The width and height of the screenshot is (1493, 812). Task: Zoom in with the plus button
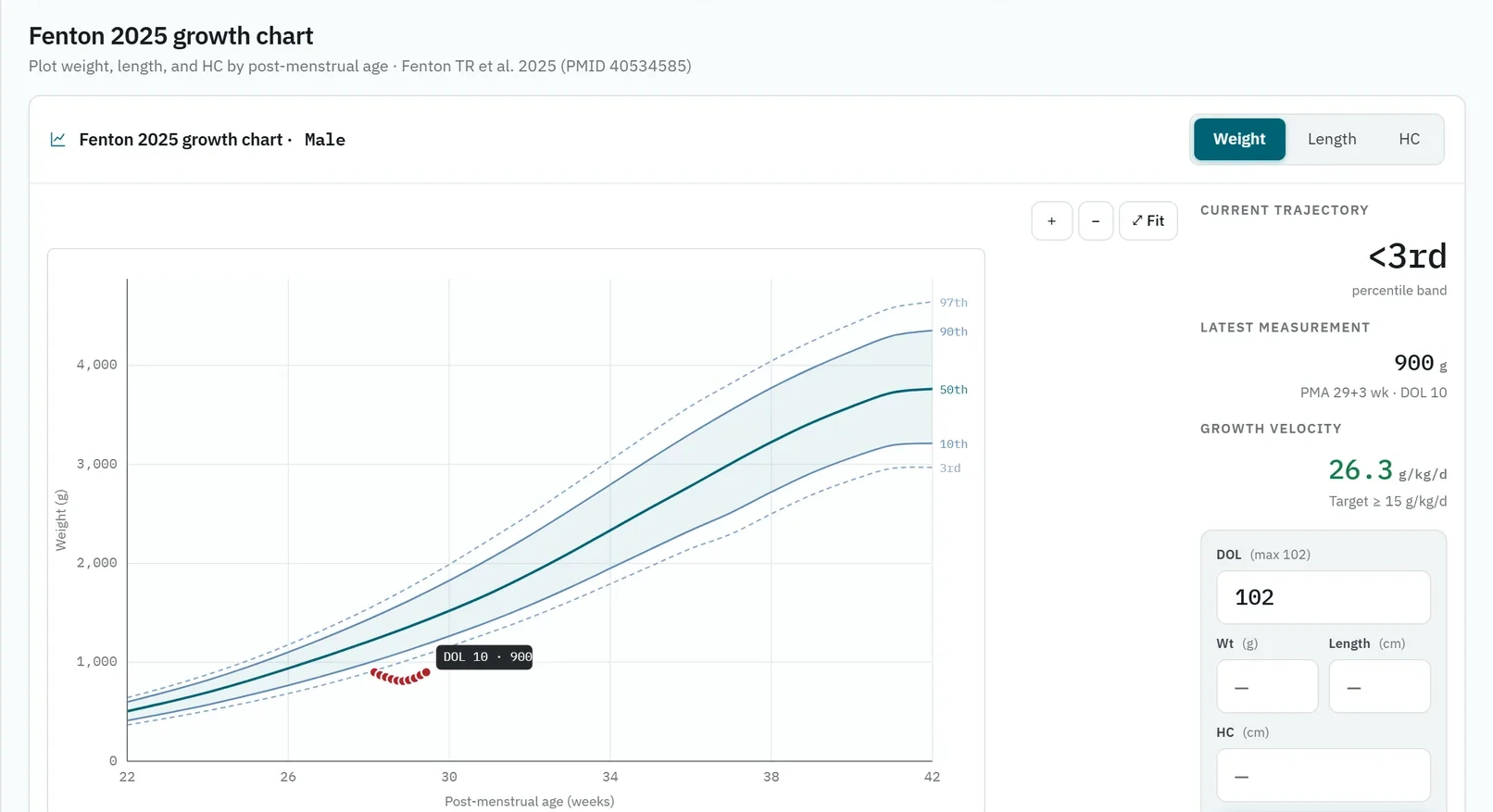click(x=1051, y=220)
